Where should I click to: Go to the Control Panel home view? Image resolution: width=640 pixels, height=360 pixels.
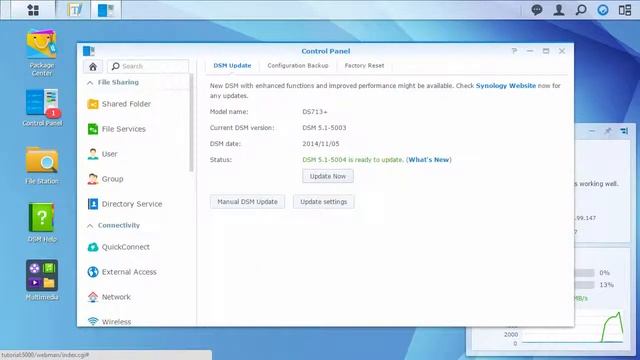pos(93,66)
